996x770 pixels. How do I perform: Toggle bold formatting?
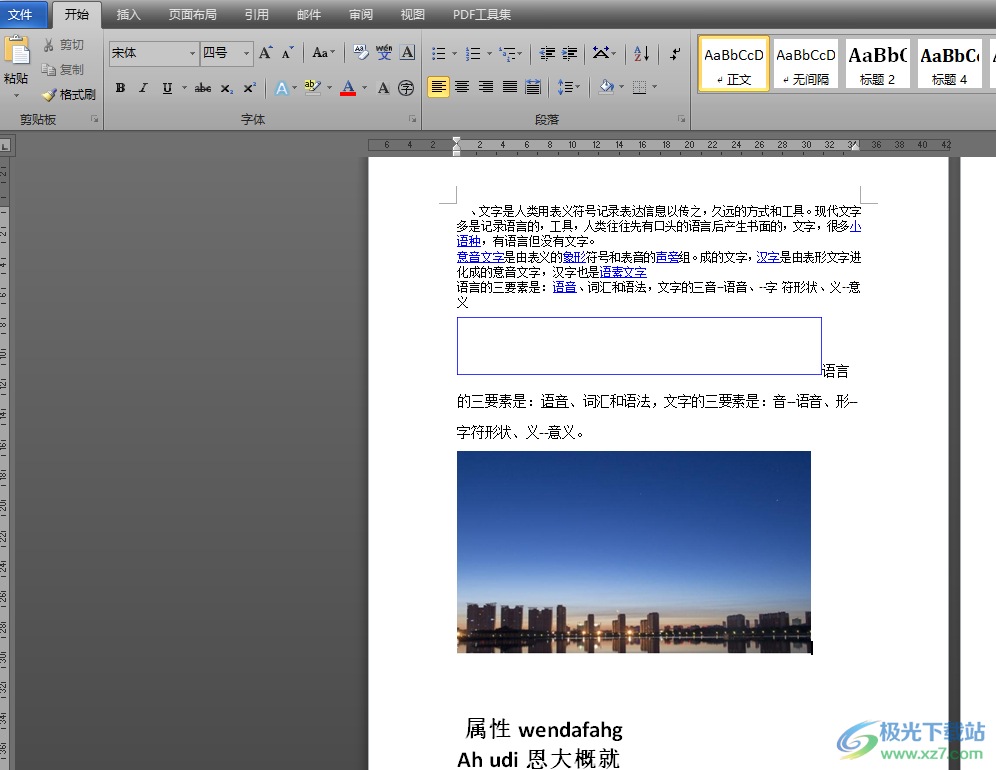(120, 88)
